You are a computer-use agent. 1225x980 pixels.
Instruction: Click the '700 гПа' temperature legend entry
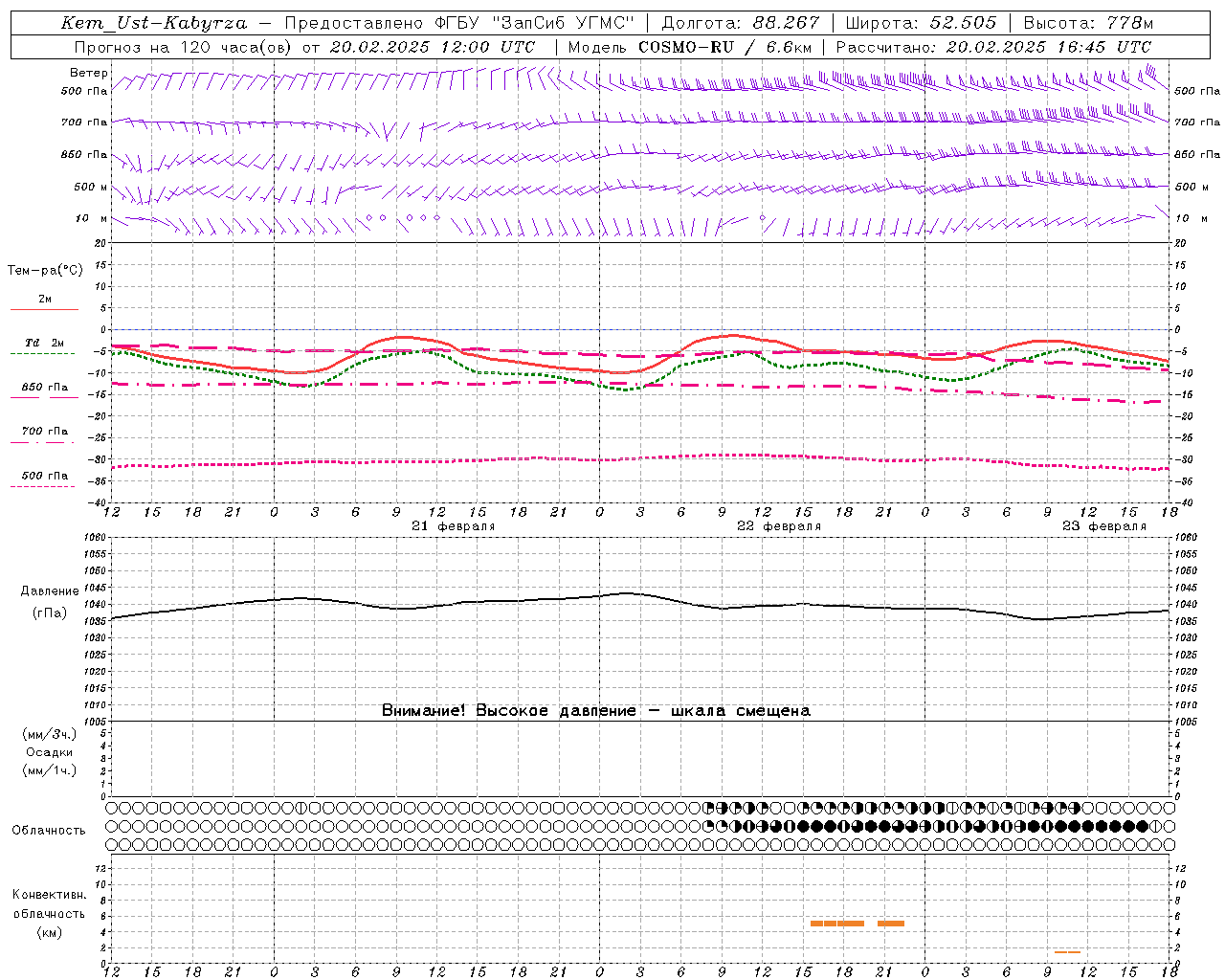45,431
